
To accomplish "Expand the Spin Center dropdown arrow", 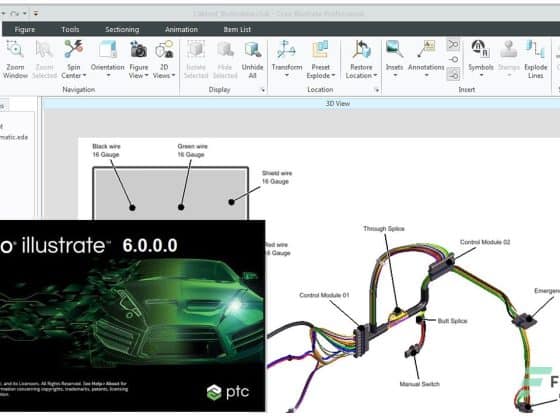I will click(85, 75).
